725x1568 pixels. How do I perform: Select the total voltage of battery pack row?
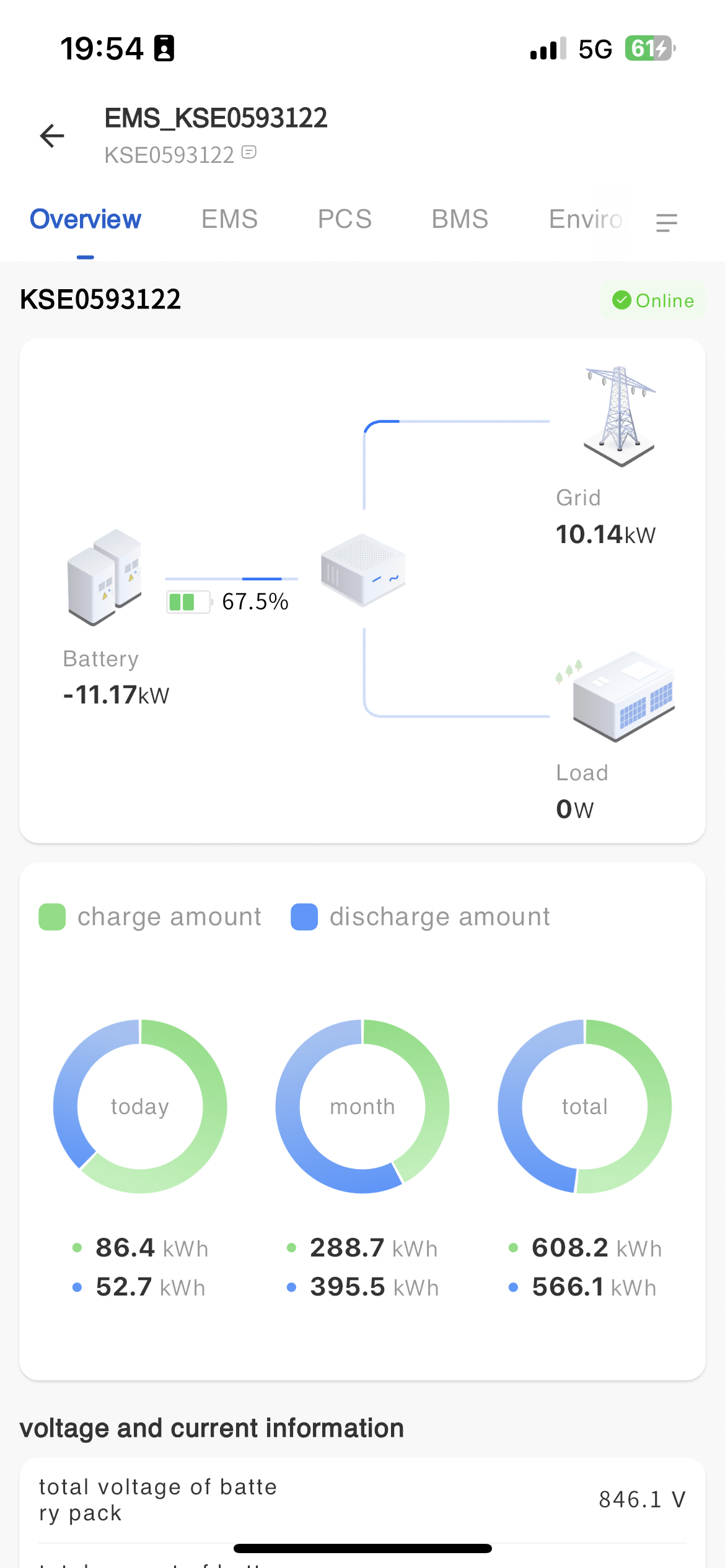(x=362, y=1500)
